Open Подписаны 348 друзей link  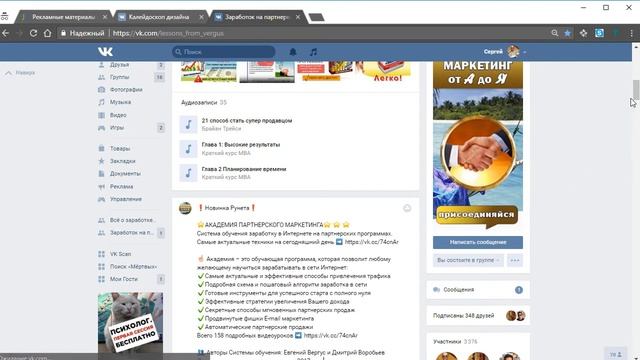pos(463,316)
